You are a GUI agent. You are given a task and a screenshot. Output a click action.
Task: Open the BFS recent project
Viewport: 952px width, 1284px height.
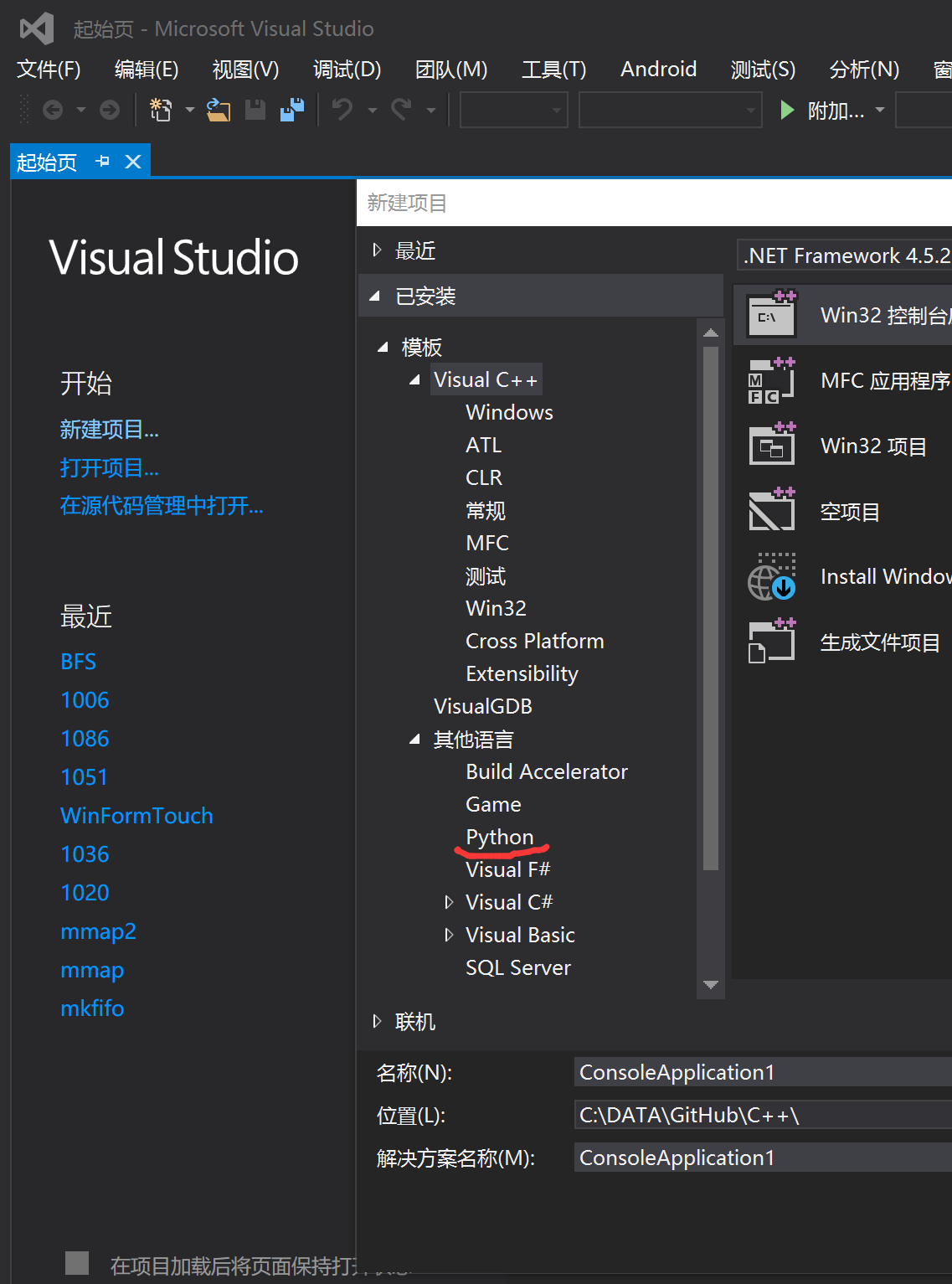click(x=77, y=661)
